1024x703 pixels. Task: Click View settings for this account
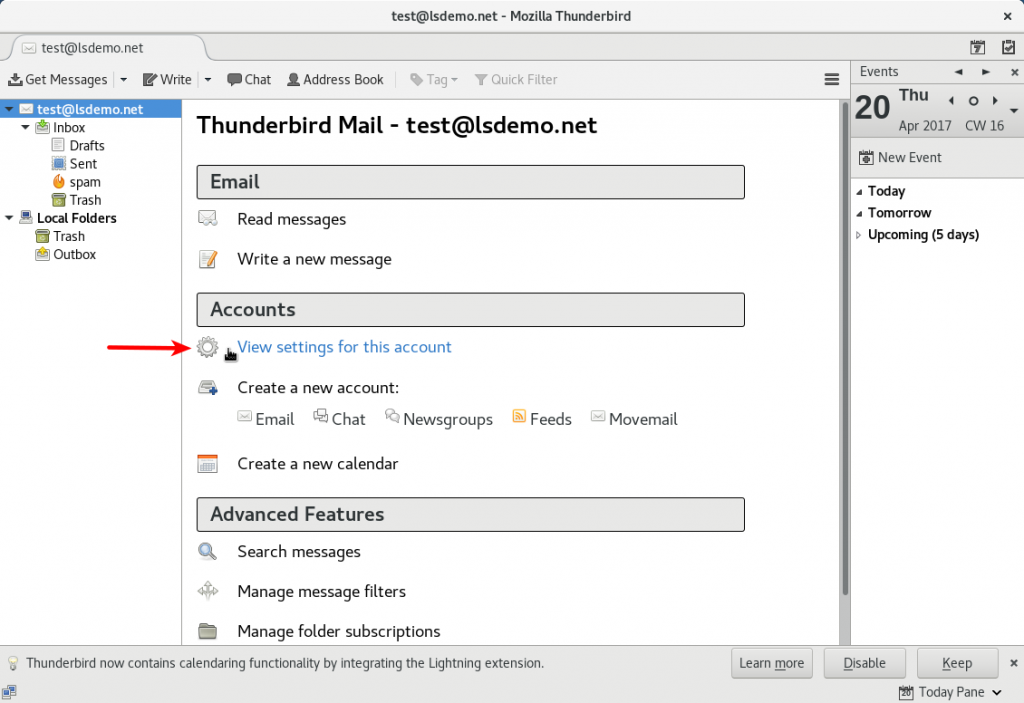point(344,347)
